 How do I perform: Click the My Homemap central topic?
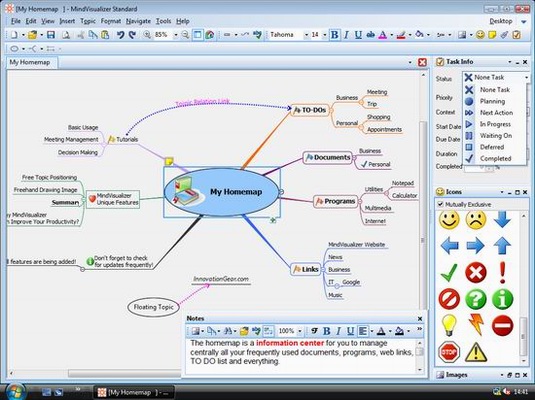pos(222,192)
